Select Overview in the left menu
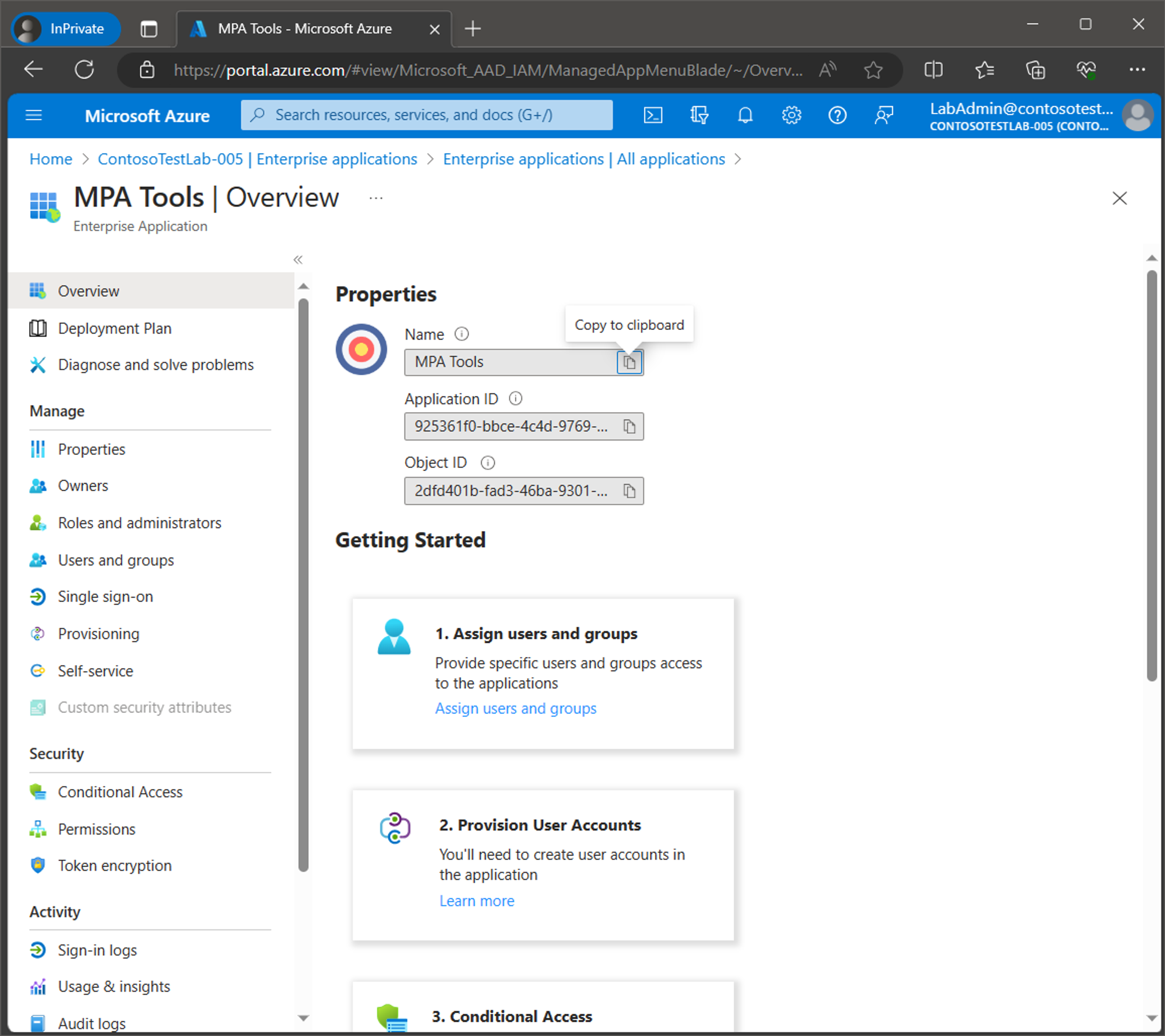 pos(152,291)
